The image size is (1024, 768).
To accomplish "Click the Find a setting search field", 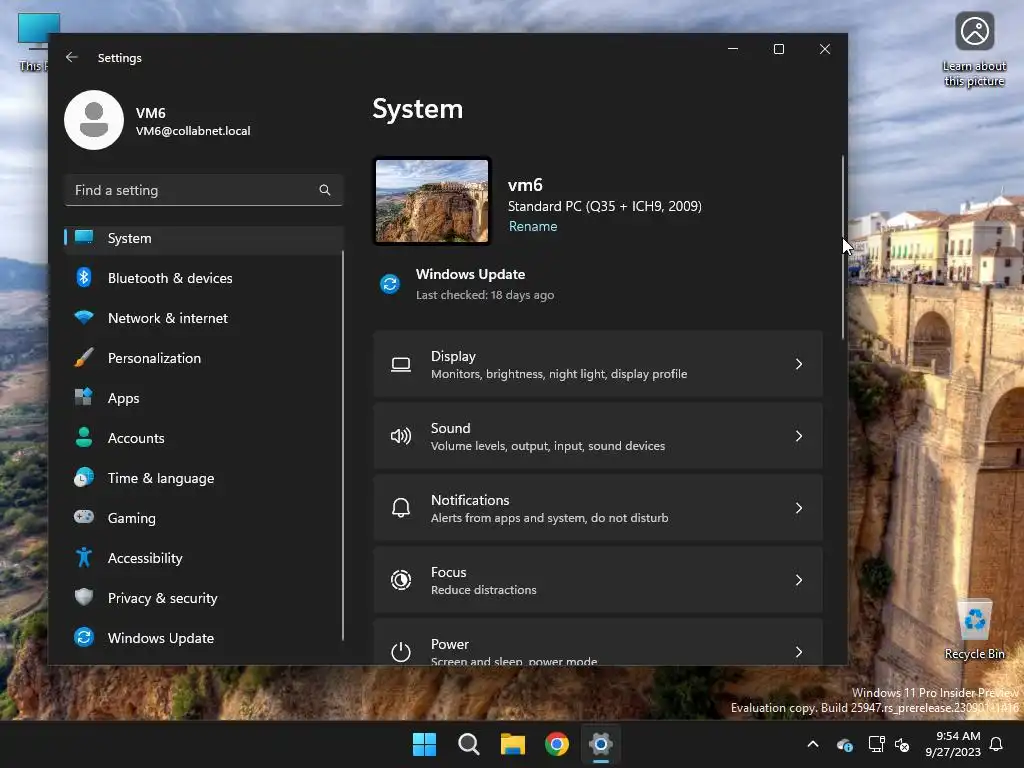I will [204, 190].
